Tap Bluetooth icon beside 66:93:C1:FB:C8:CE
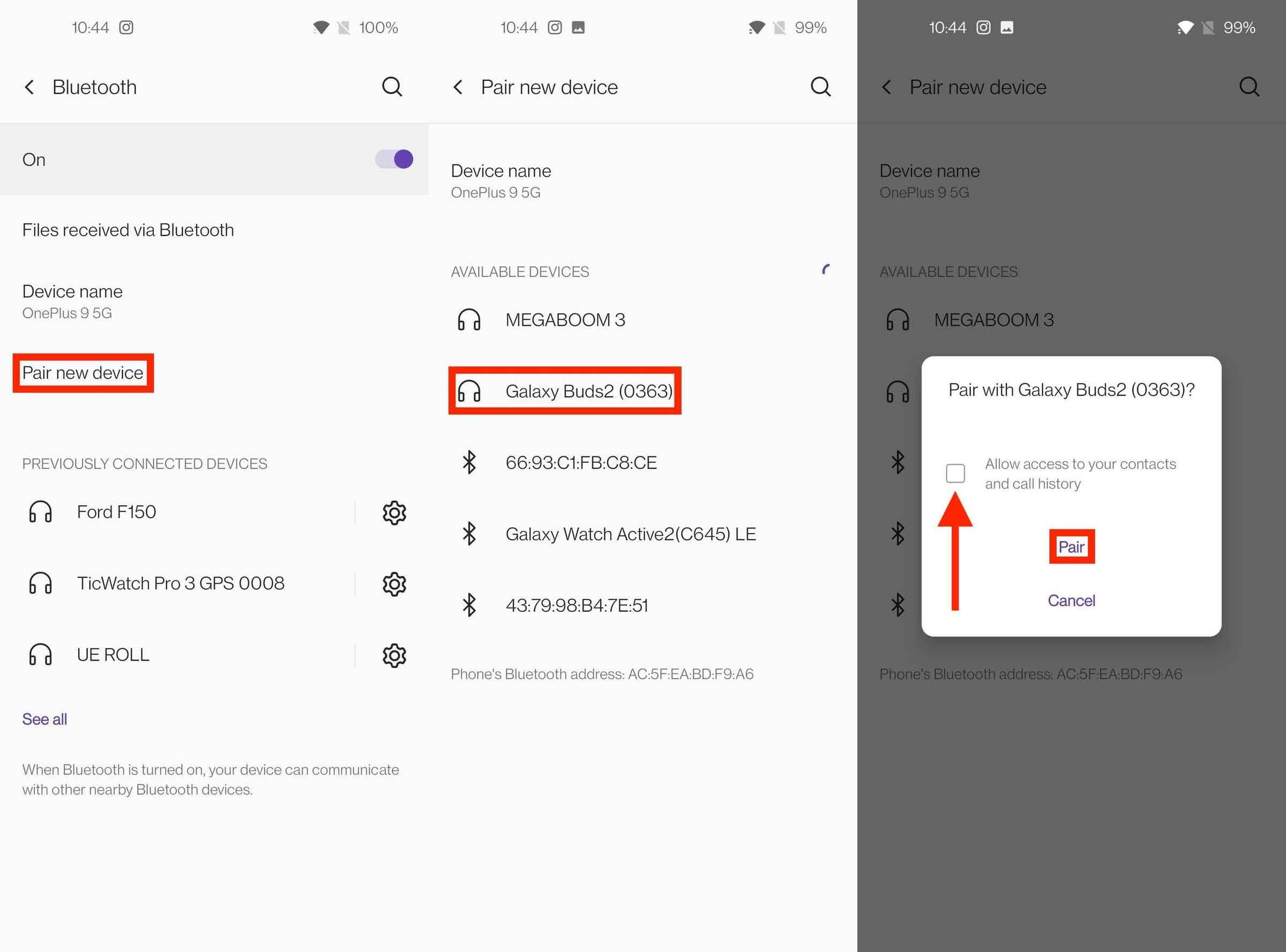Image resolution: width=1286 pixels, height=952 pixels. tap(469, 462)
